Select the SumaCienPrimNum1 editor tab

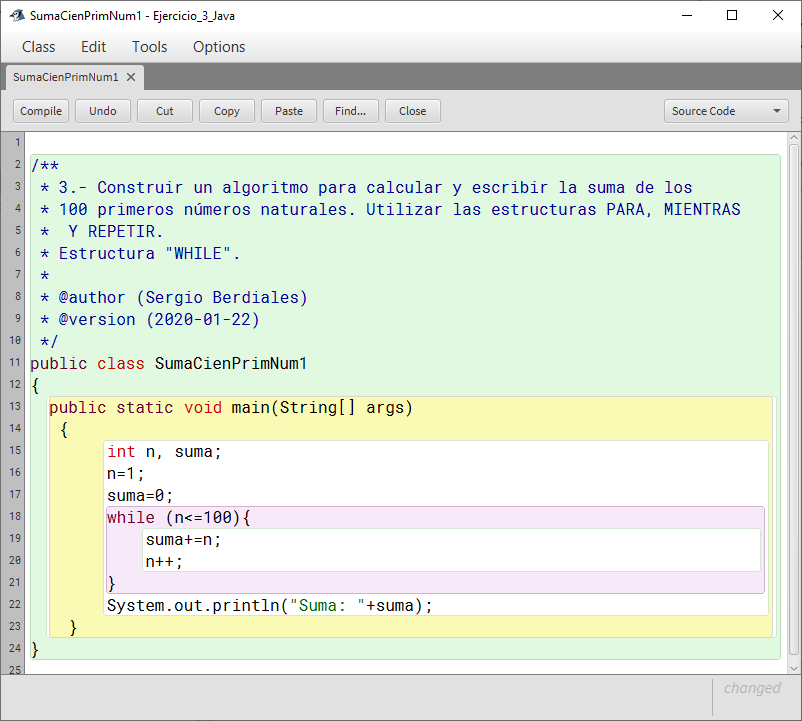[65, 77]
